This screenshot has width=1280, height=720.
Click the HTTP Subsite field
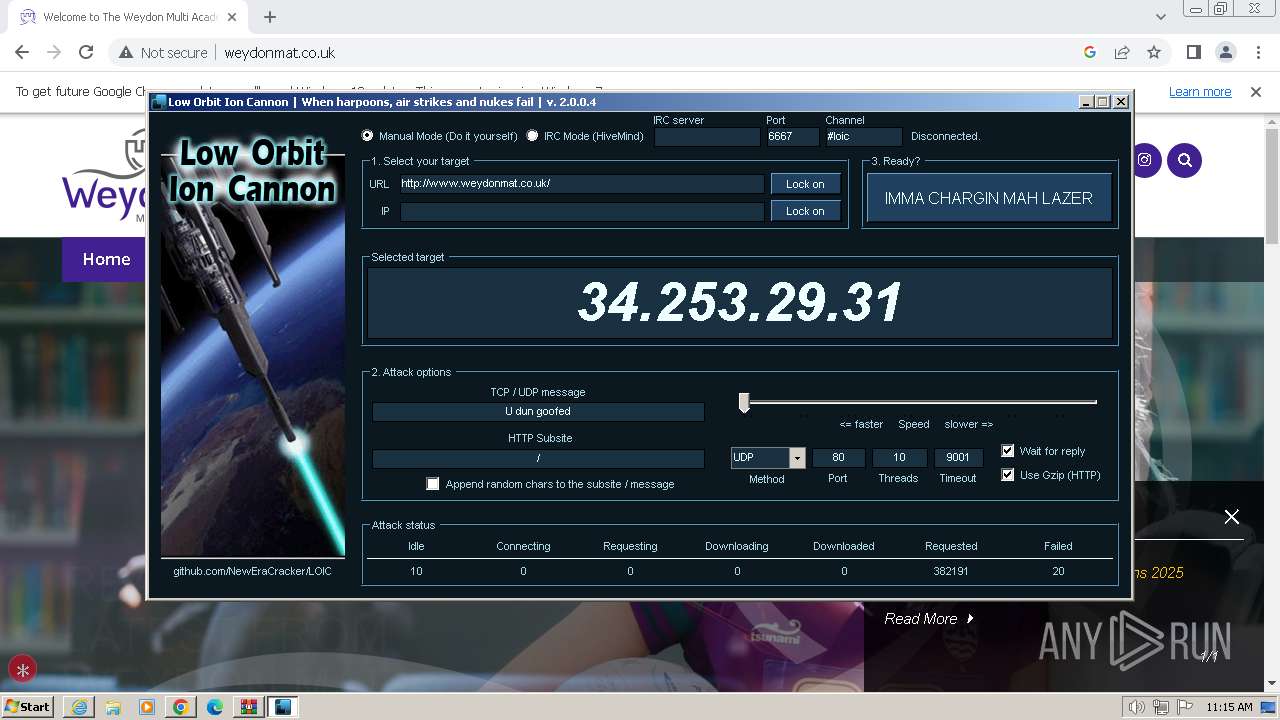[538, 458]
